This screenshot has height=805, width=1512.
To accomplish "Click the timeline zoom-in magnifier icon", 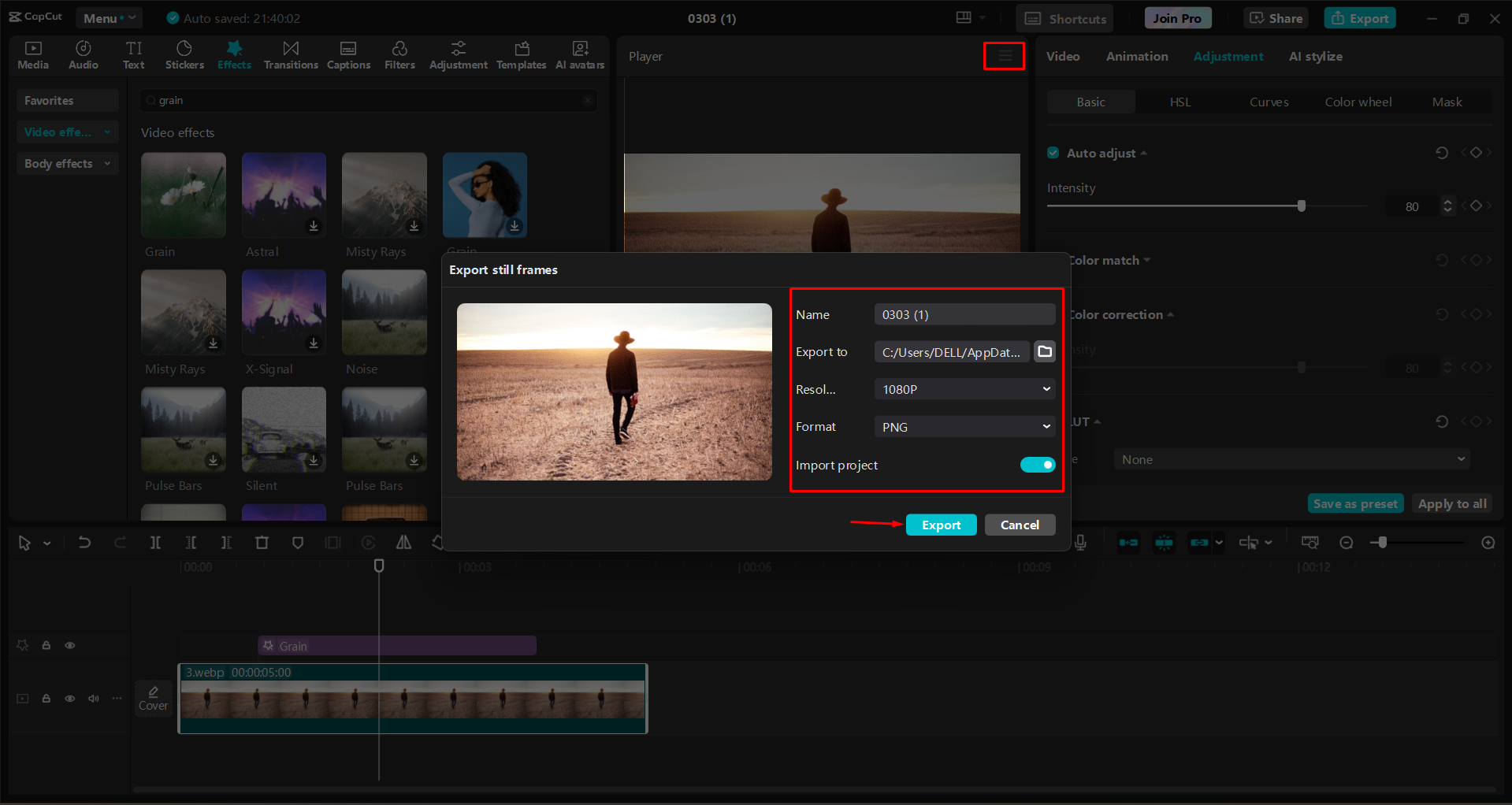I will pyautogui.click(x=1488, y=542).
